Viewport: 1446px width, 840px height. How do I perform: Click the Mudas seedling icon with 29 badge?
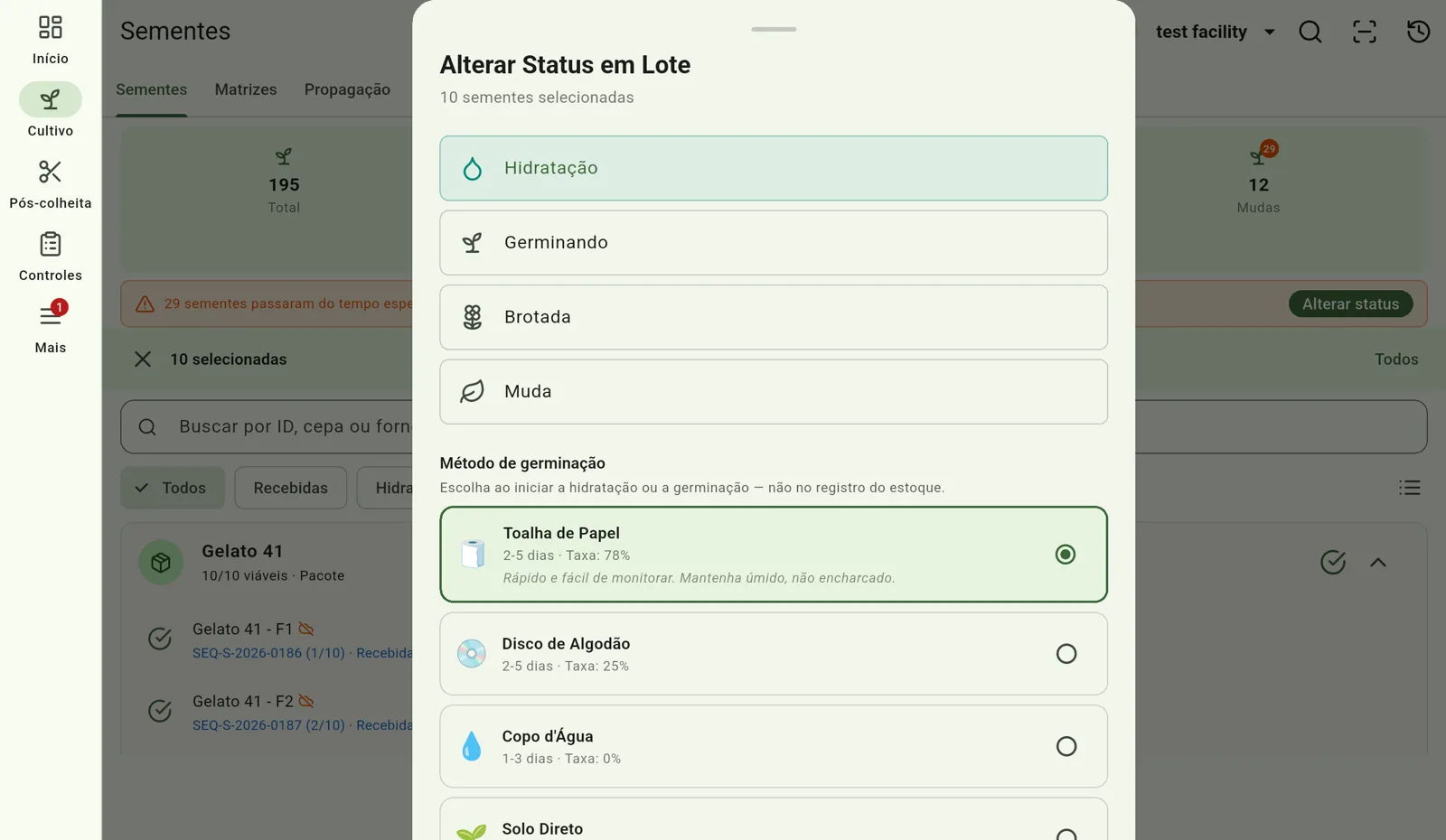point(1258,155)
